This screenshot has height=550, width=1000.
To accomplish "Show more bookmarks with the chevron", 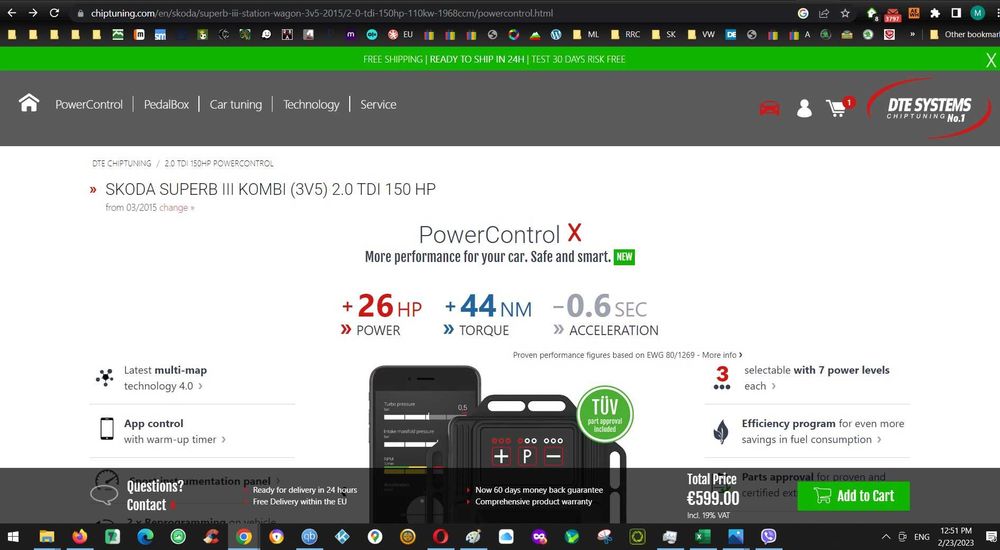I will [912, 34].
